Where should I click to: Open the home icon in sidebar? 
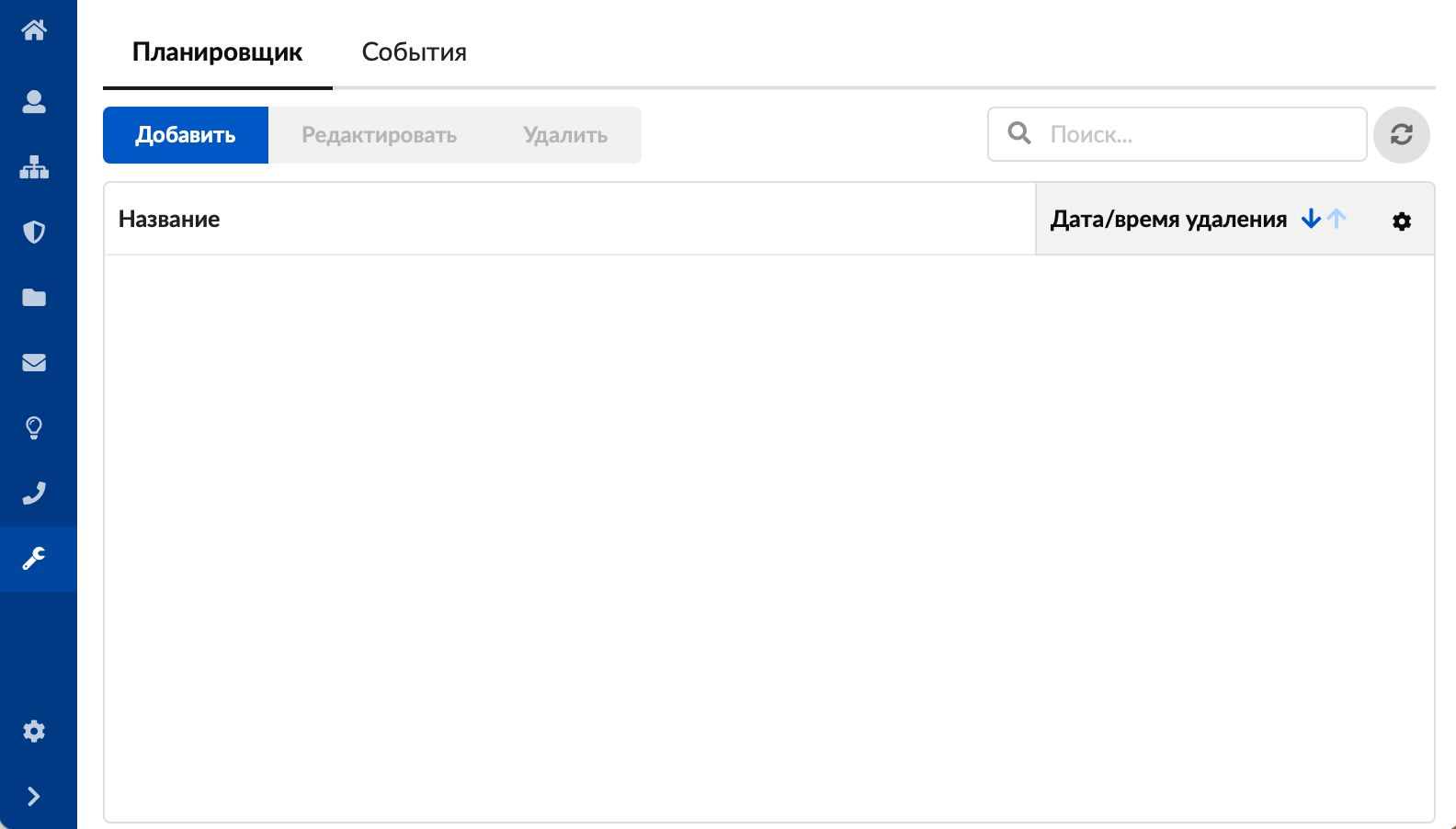(34, 30)
